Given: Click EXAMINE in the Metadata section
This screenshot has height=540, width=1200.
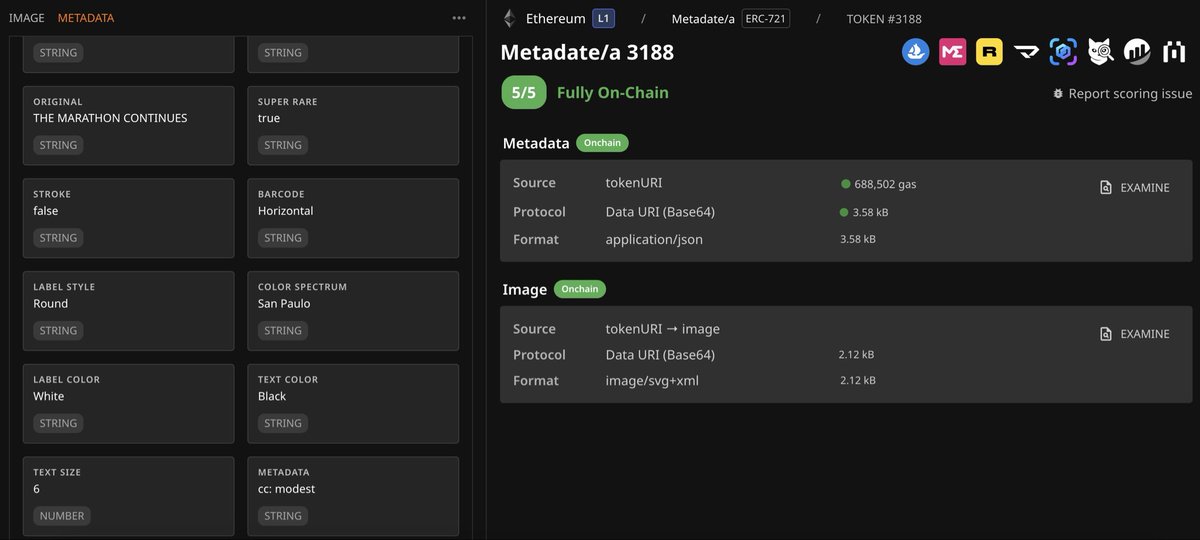Looking at the screenshot, I should click(1144, 188).
